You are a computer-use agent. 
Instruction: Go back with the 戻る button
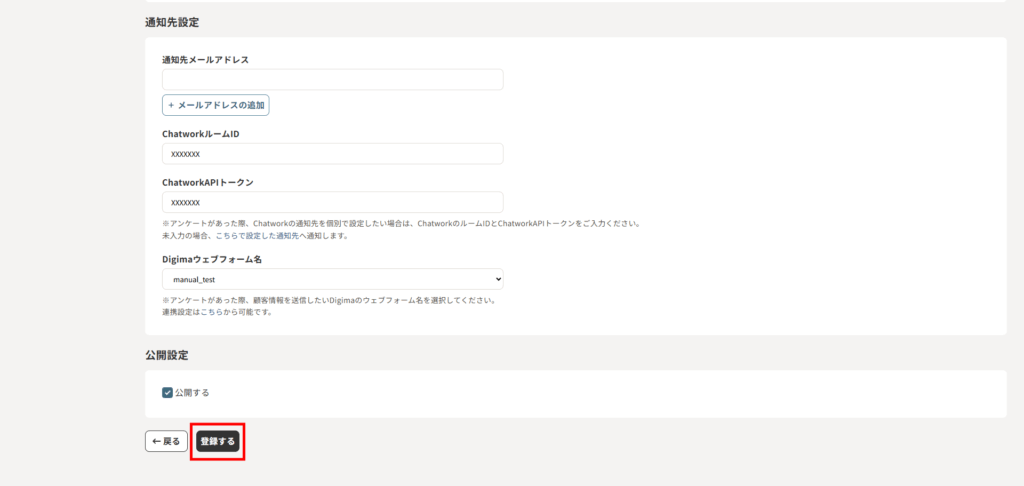tap(166, 441)
